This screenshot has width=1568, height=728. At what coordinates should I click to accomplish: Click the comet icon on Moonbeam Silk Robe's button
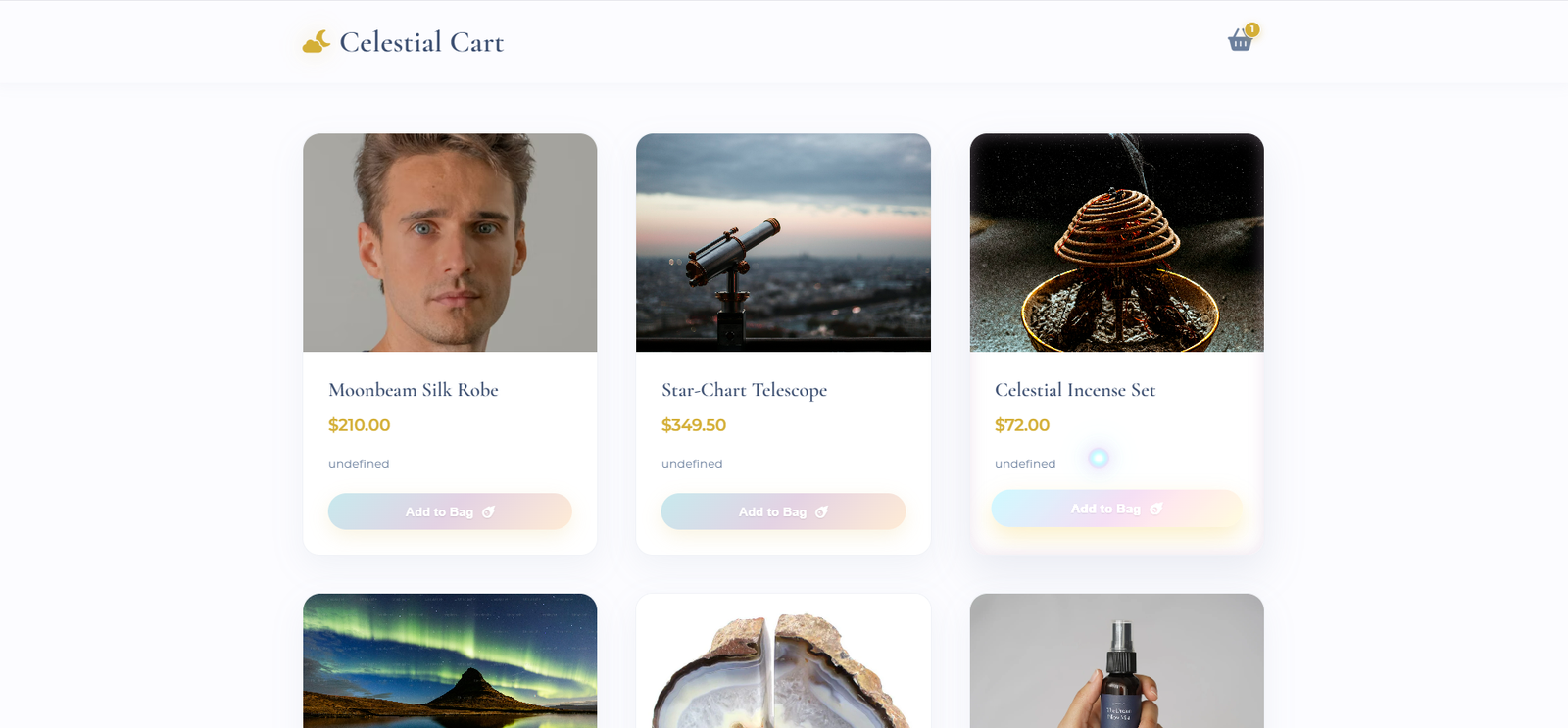point(490,511)
